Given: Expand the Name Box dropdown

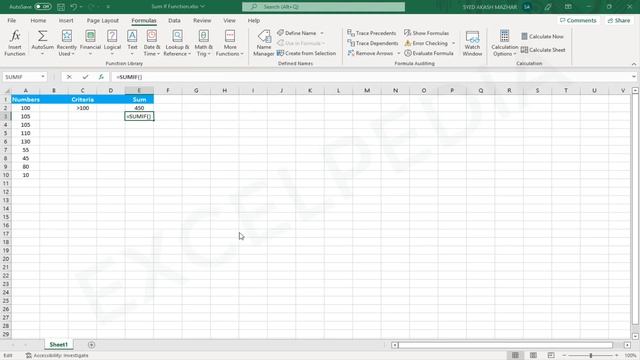Looking at the screenshot, I should (x=42, y=77).
